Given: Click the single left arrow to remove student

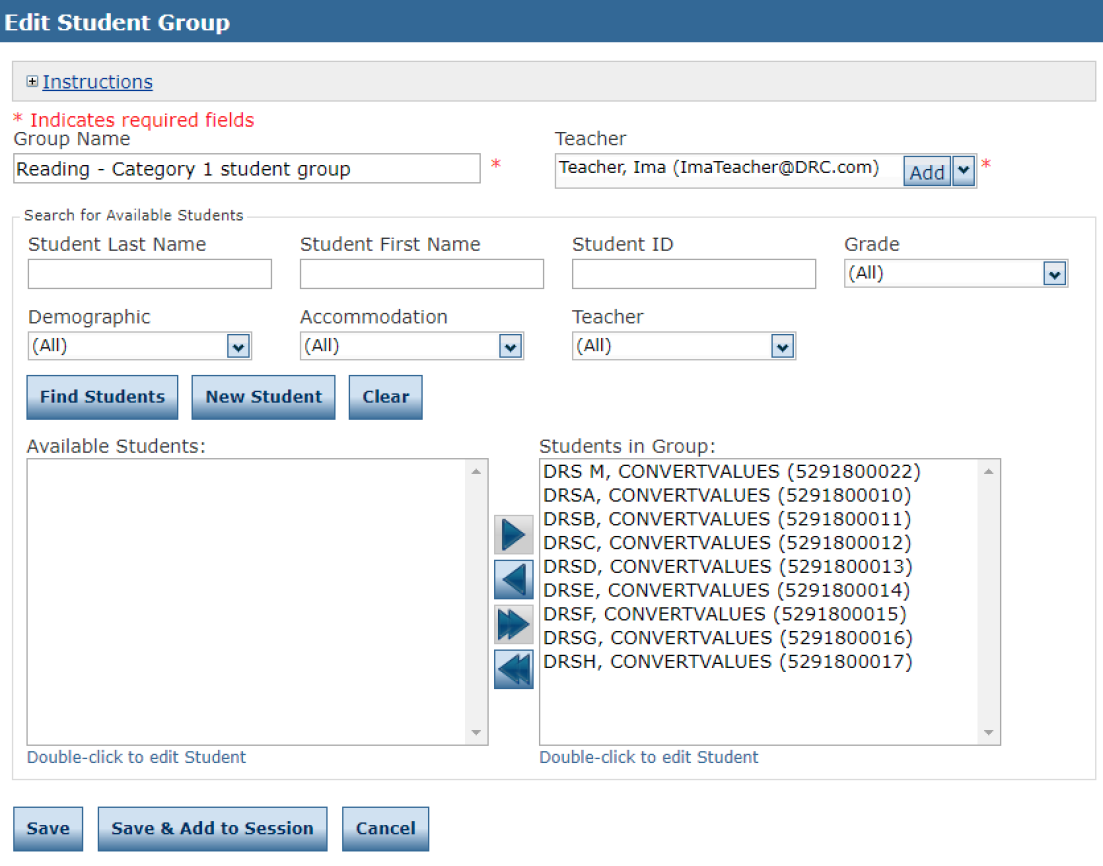Looking at the screenshot, I should 512,579.
